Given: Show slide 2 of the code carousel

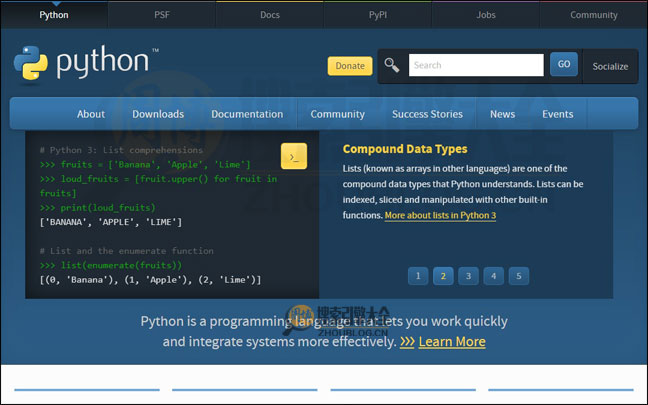Looking at the screenshot, I should point(443,276).
